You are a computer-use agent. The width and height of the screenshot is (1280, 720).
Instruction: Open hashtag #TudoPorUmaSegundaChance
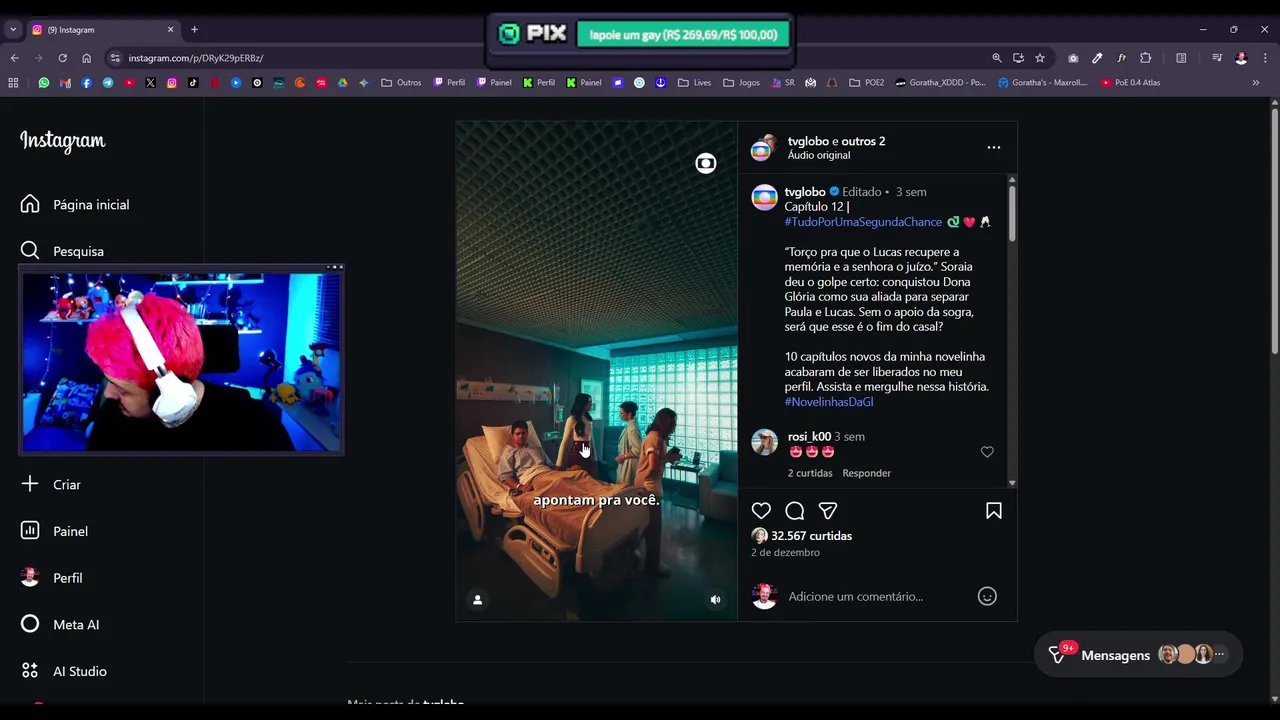point(863,222)
